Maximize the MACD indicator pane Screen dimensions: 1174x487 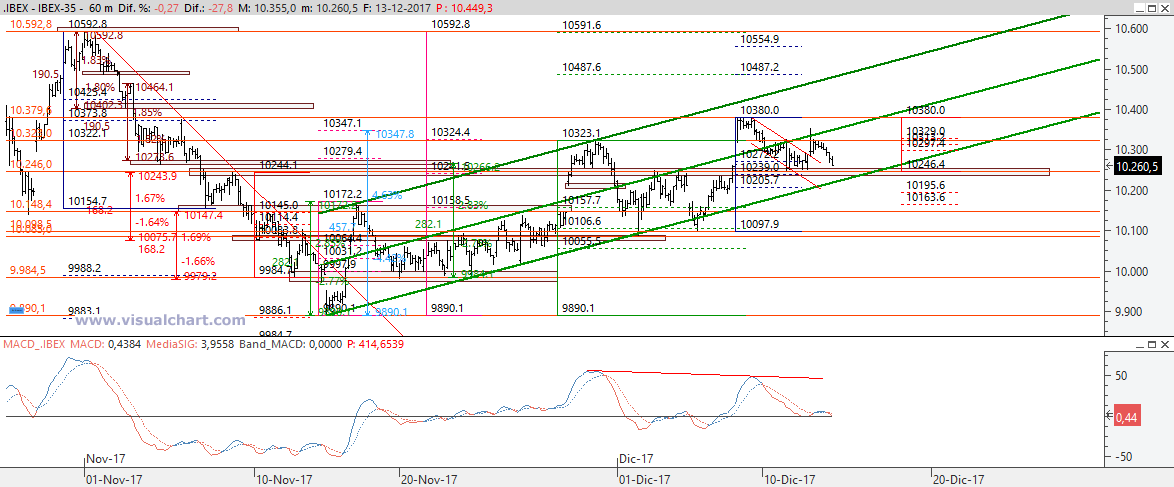point(1151,345)
